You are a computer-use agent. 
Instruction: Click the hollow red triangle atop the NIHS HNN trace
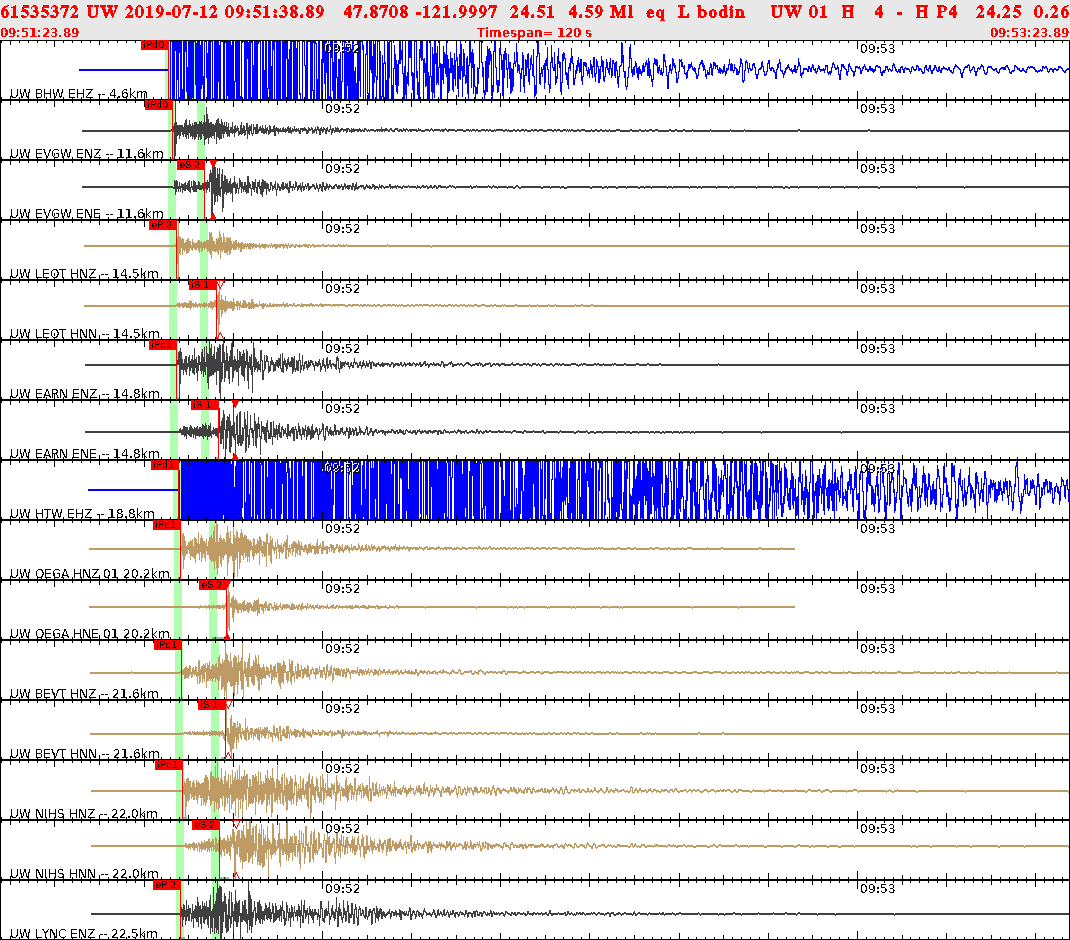pos(236,823)
